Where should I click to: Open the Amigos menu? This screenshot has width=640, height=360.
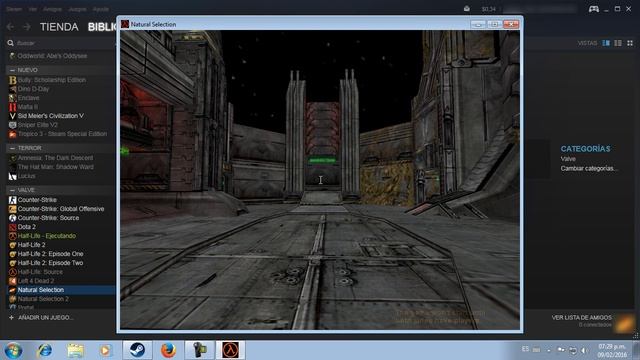[52, 9]
